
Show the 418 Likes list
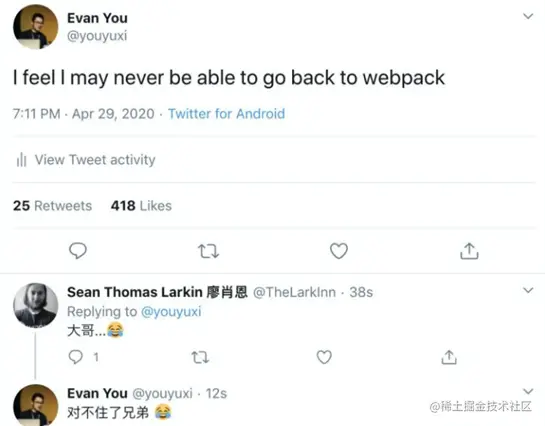tap(141, 206)
